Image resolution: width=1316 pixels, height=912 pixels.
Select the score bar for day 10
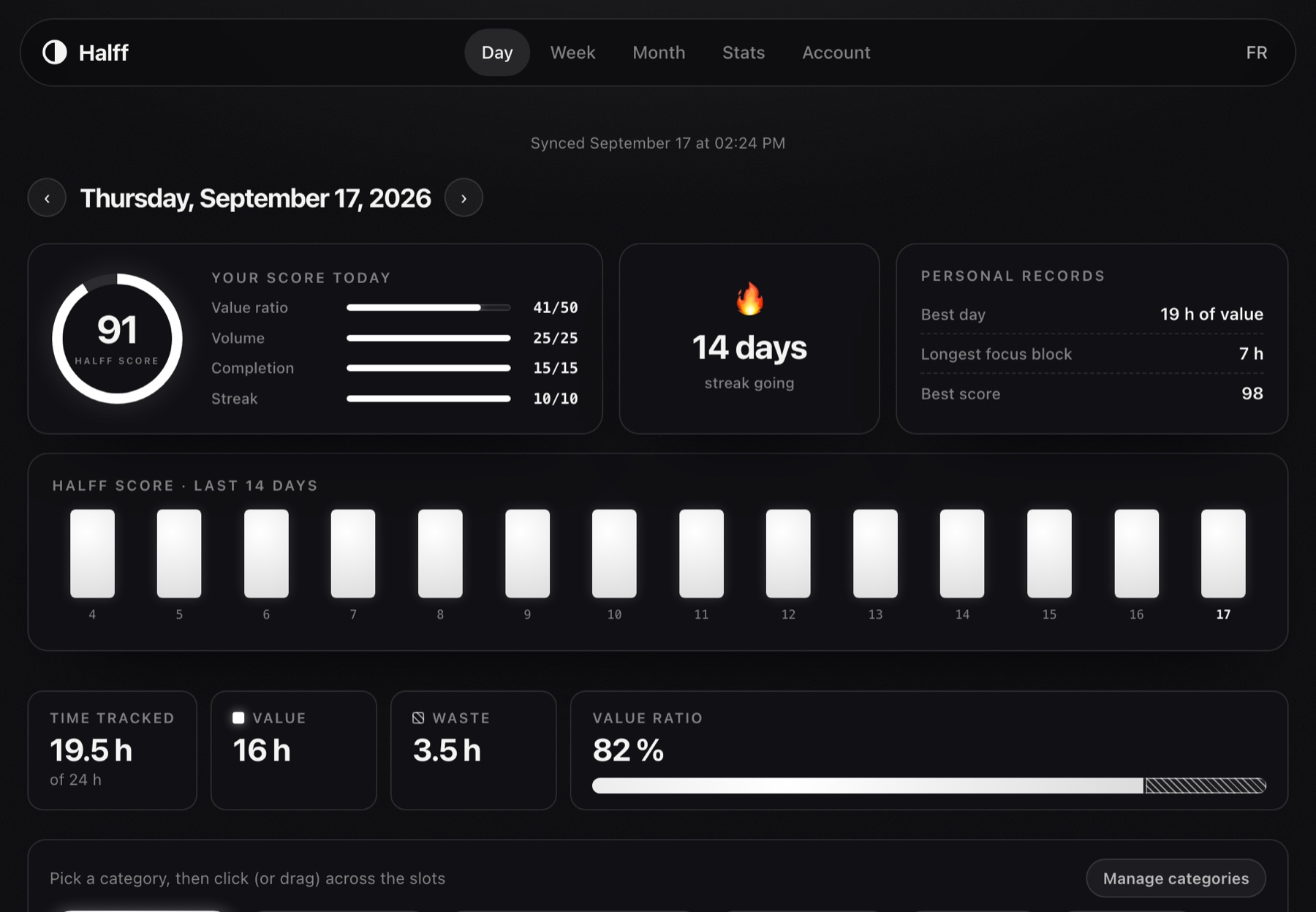(x=614, y=554)
